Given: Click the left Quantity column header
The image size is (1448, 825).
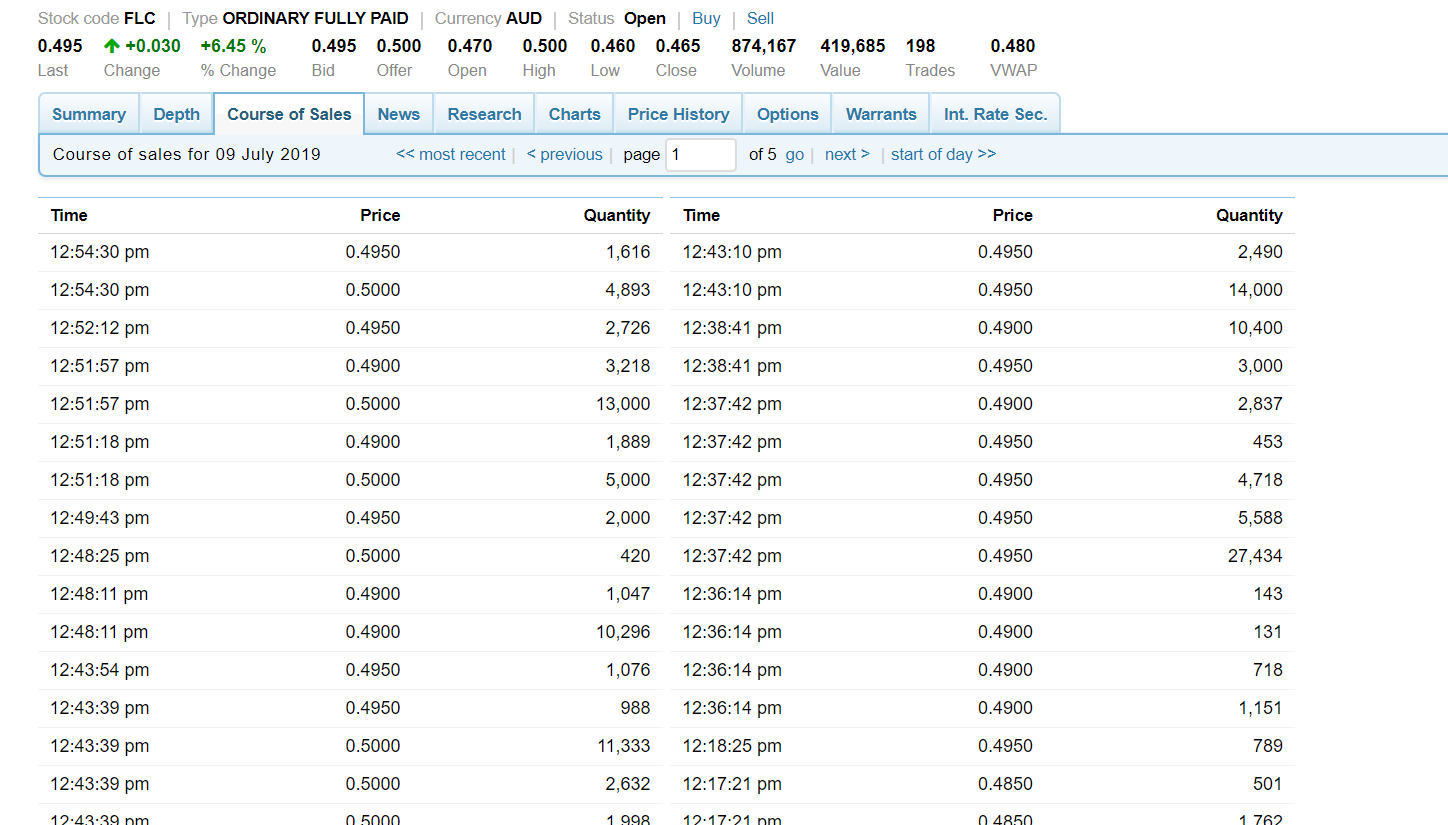Looking at the screenshot, I should click(617, 215).
